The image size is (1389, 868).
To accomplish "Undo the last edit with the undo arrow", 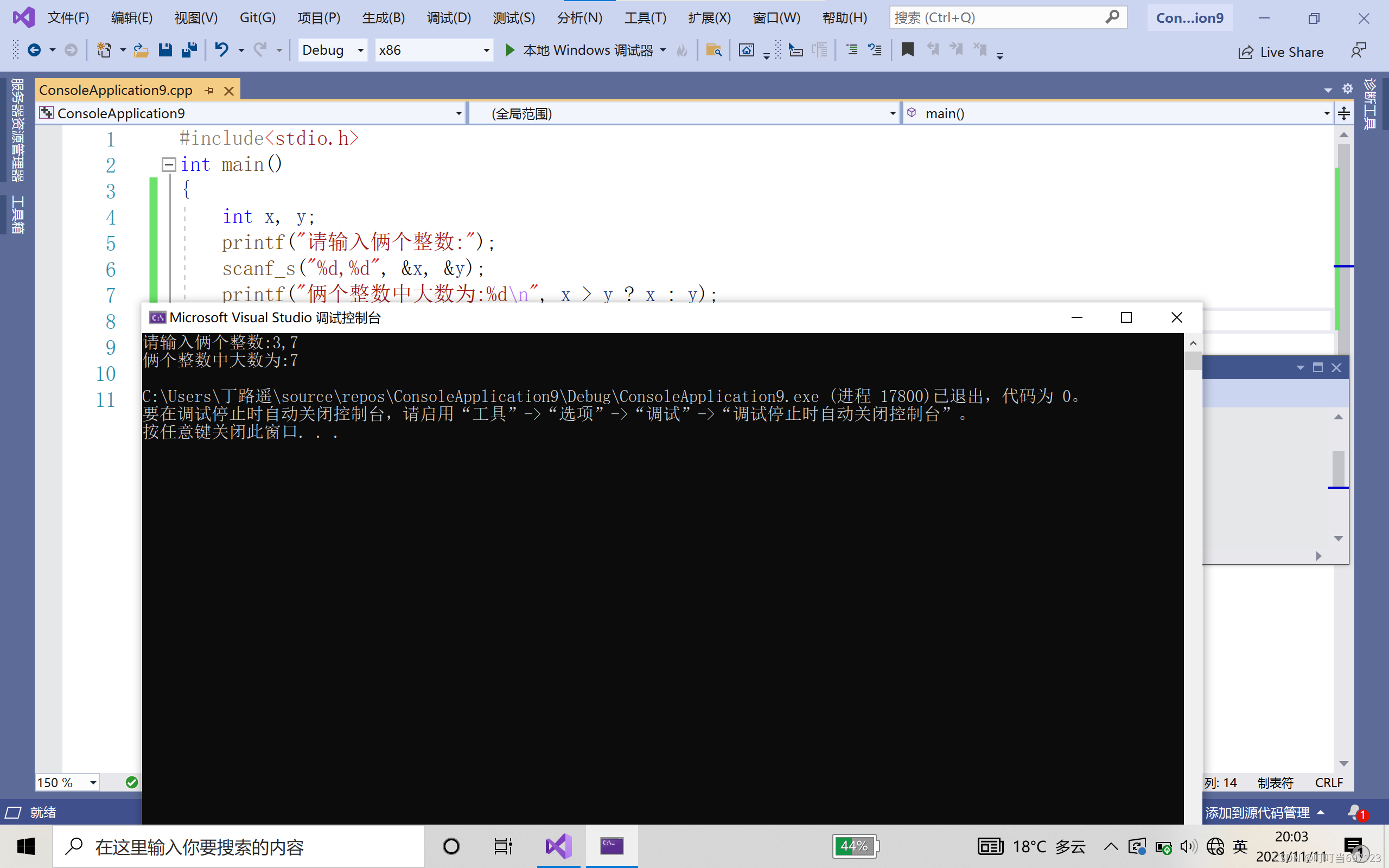I will 221,50.
